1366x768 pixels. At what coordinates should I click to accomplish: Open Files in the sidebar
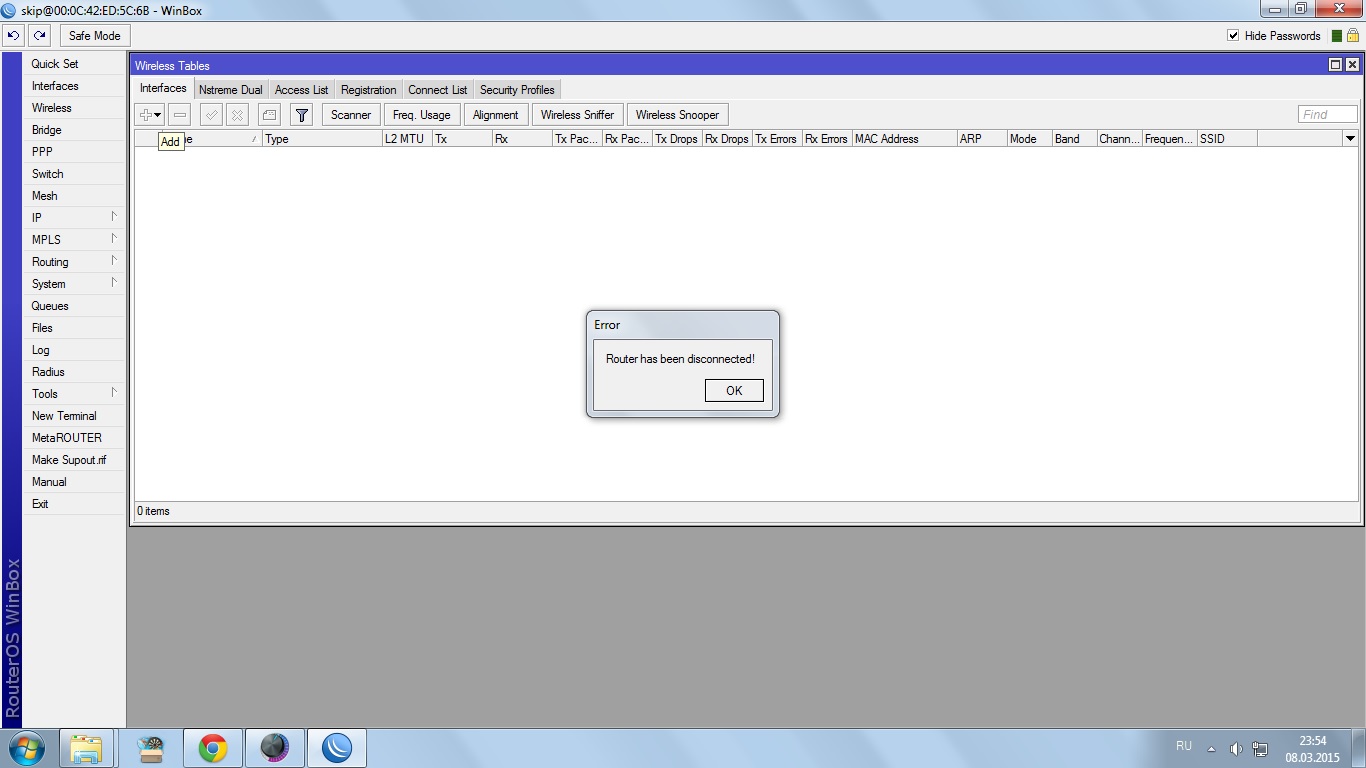pyautogui.click(x=74, y=328)
